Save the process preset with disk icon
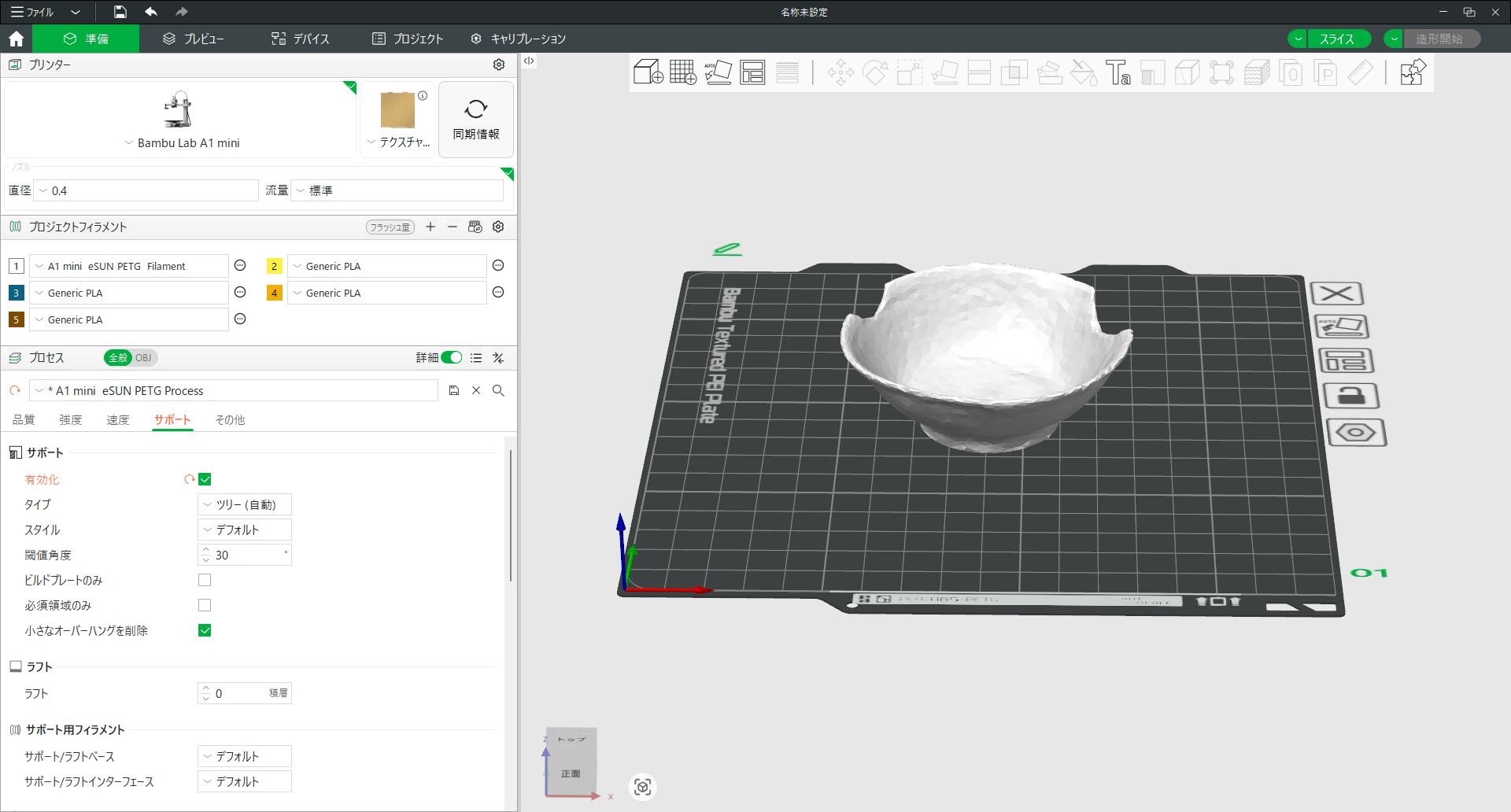This screenshot has height=812, width=1511. coord(454,390)
